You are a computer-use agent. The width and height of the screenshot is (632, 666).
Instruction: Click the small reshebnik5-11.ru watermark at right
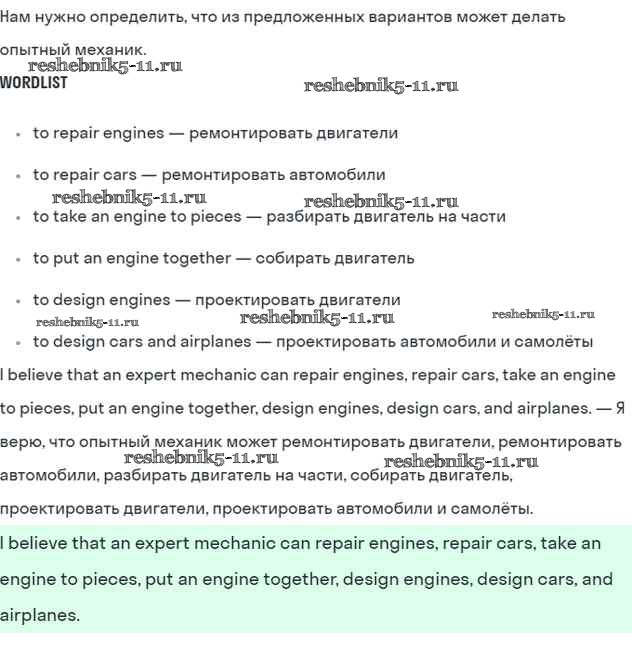pyautogui.click(x=543, y=314)
